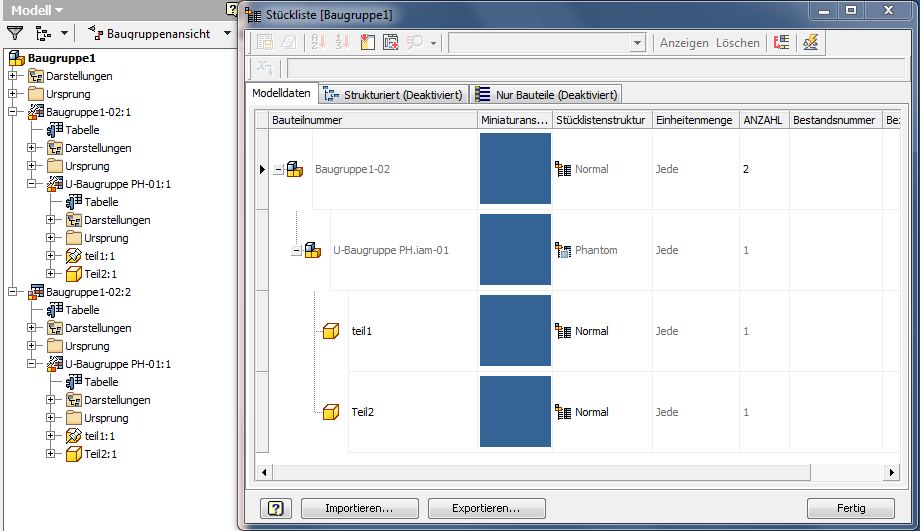
Task: Click the update mass properties lightning icon
Action: point(810,42)
